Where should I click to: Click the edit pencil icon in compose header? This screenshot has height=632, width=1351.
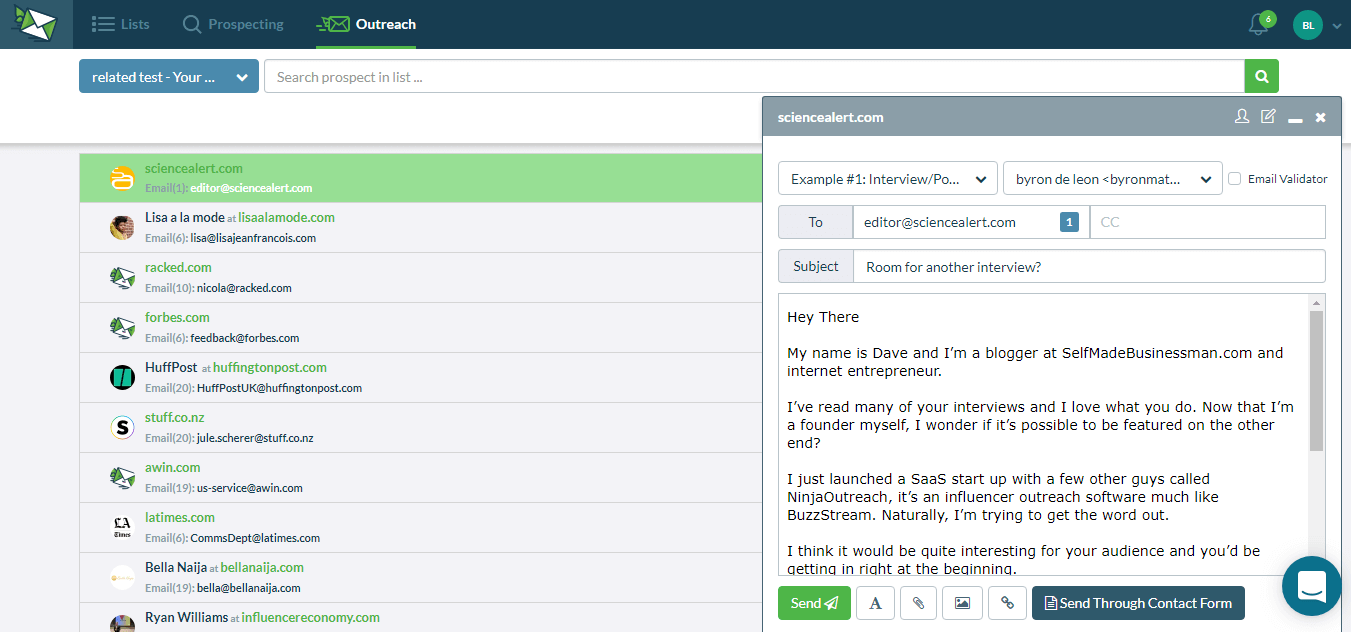[x=1268, y=117]
